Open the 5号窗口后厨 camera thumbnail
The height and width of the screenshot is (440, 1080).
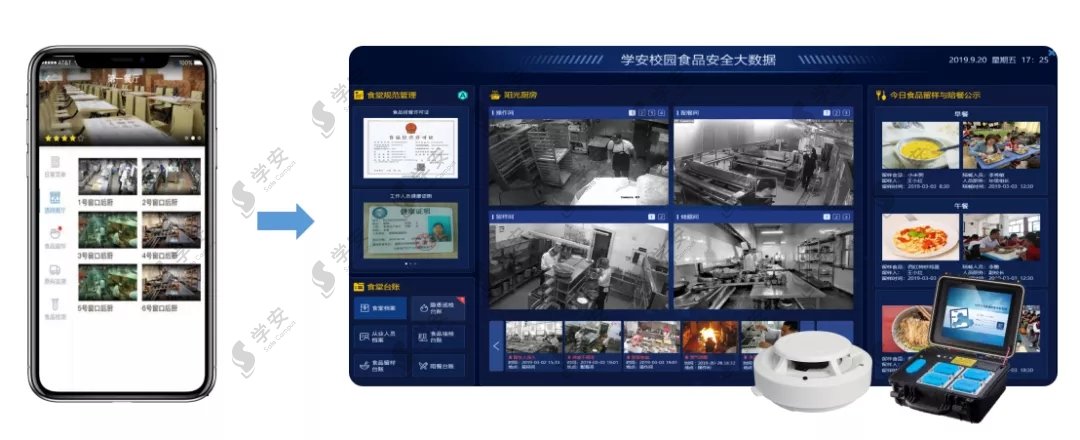coord(107,283)
